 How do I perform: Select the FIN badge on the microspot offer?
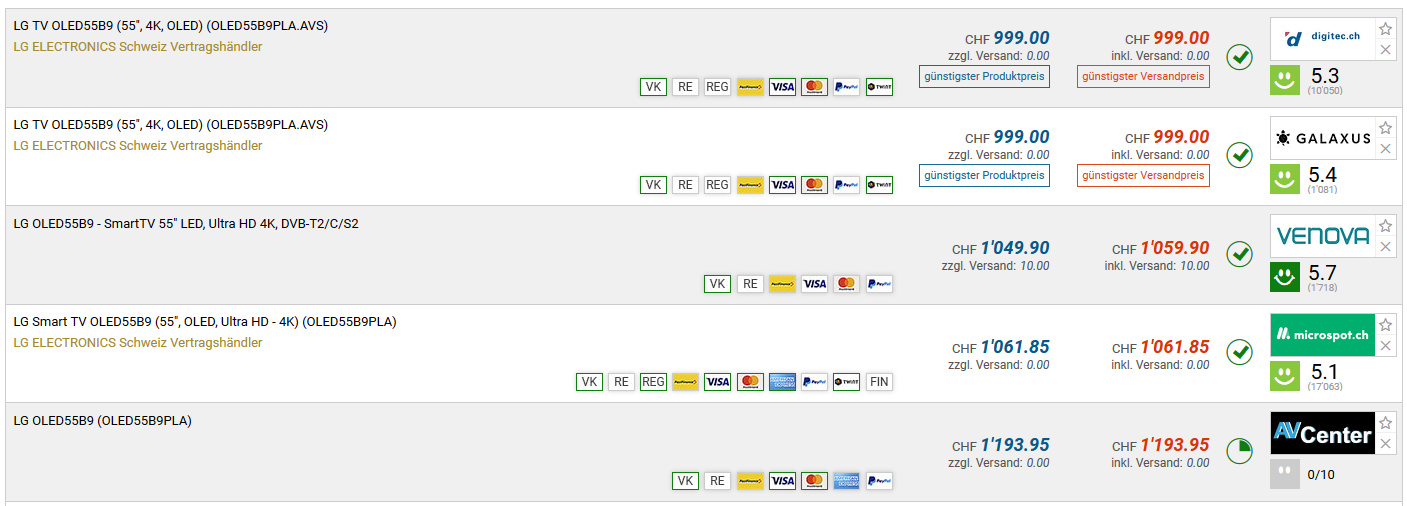tap(879, 382)
